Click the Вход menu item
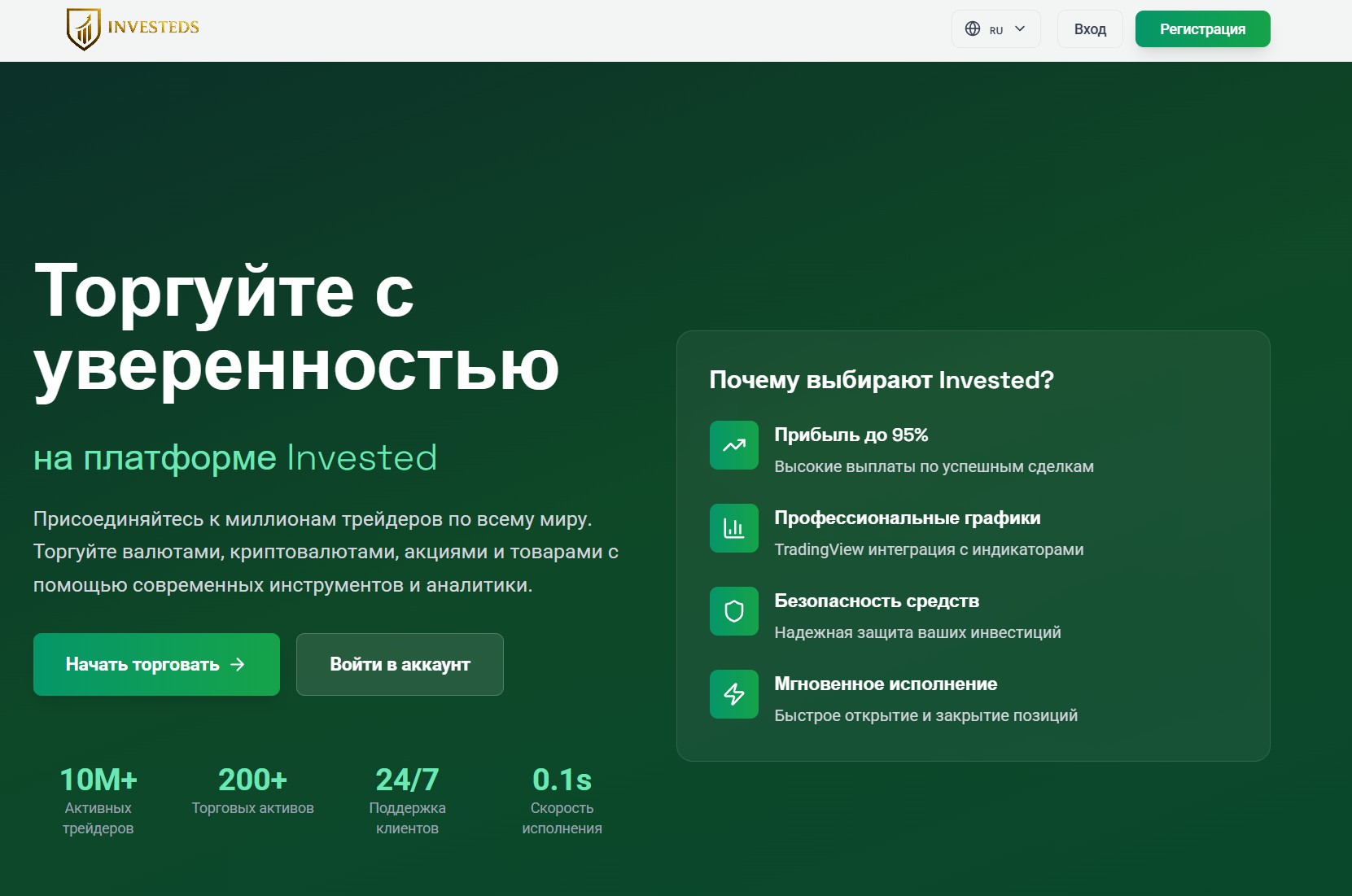Screen dimensions: 1352x896 (1089, 28)
